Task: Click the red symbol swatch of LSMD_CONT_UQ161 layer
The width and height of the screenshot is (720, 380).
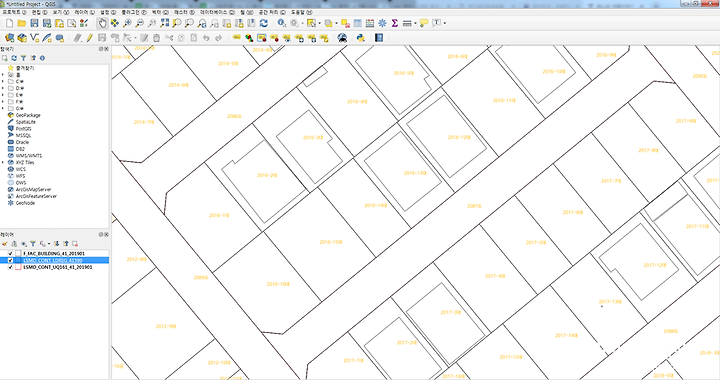Action: 18,267
